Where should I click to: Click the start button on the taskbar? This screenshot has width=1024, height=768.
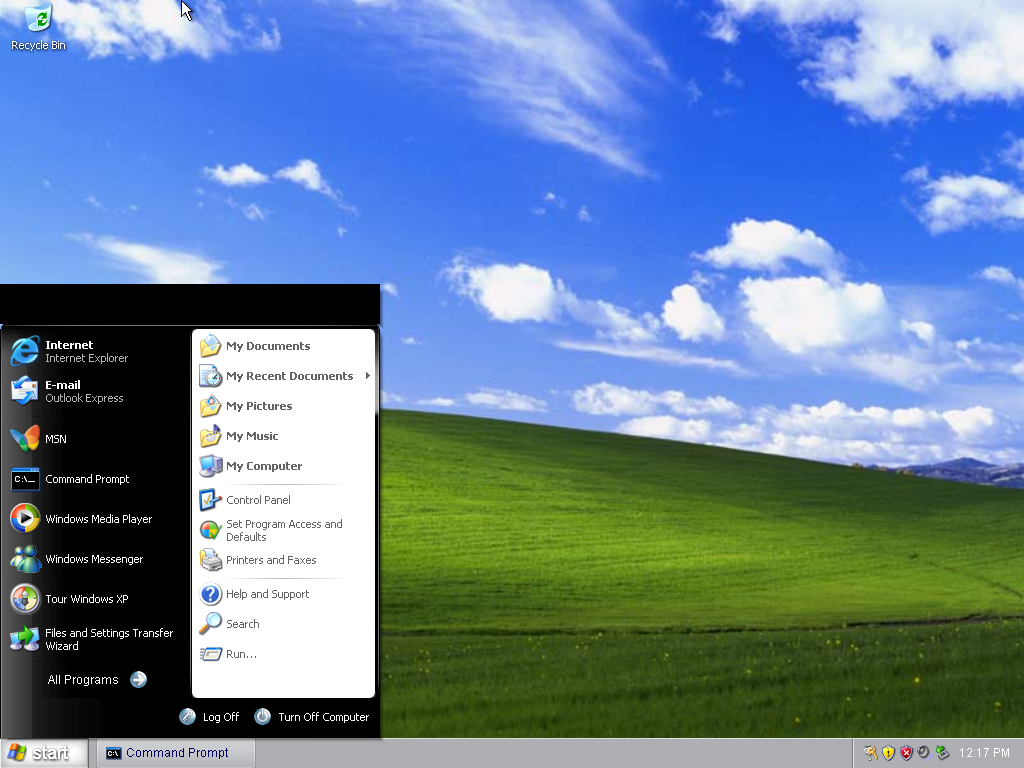pos(44,753)
